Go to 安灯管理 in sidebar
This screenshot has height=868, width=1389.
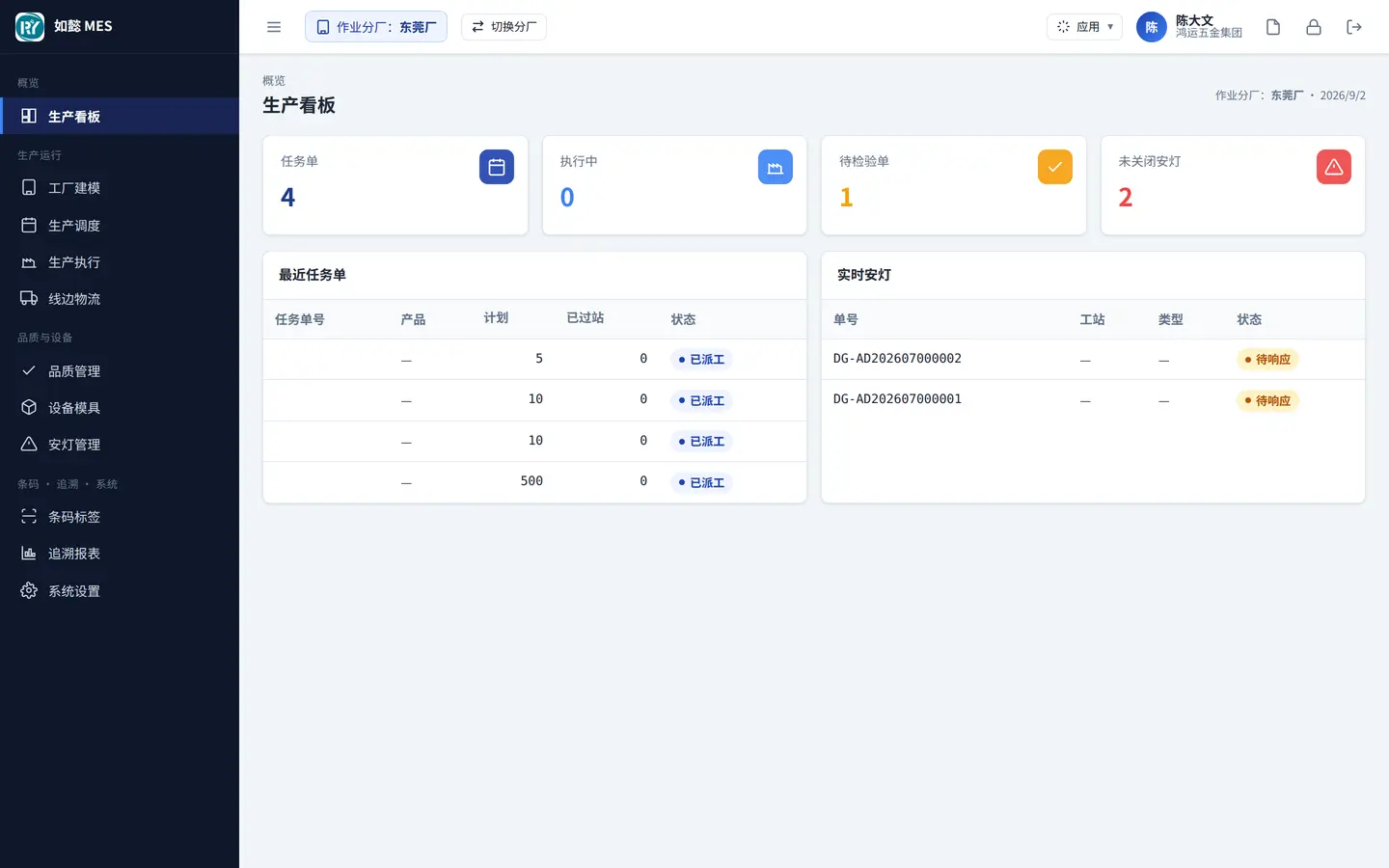tap(120, 445)
